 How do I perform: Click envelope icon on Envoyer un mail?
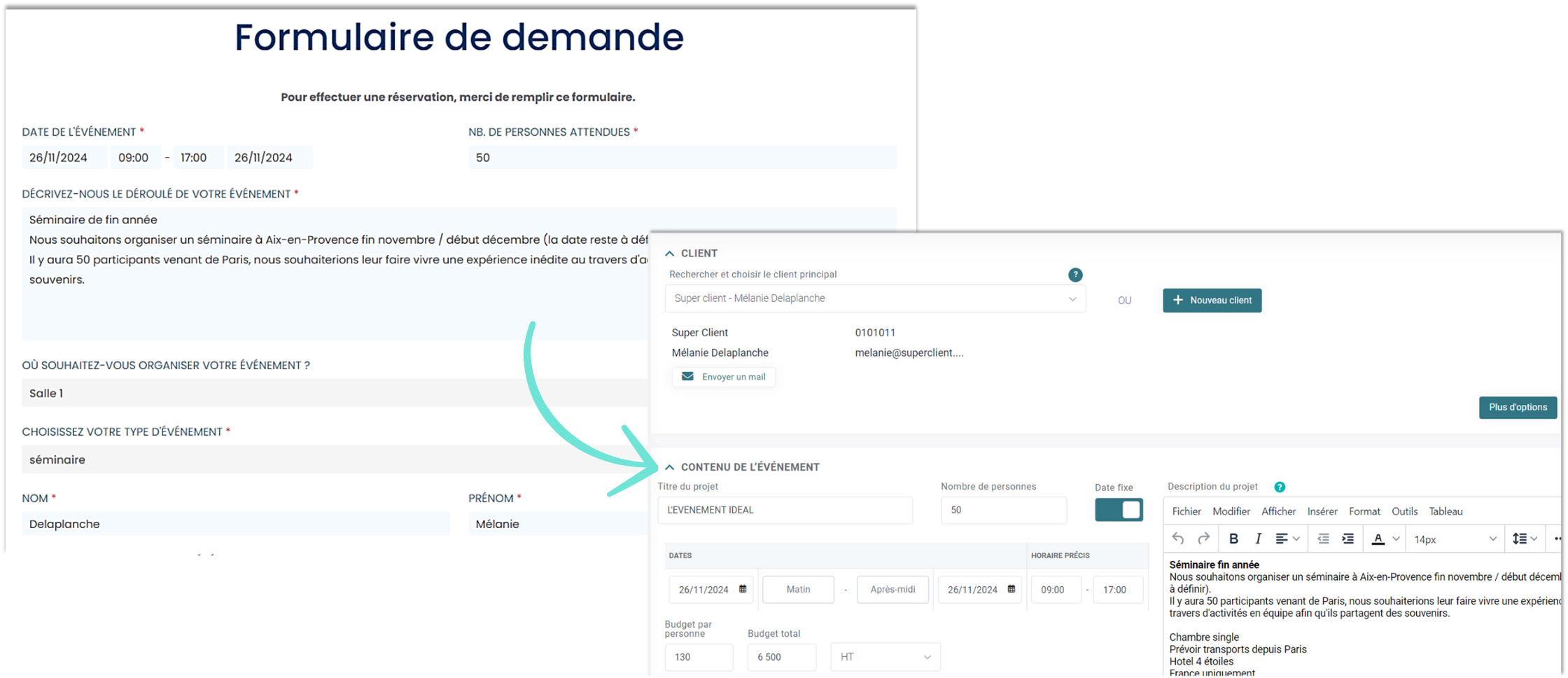coord(687,377)
